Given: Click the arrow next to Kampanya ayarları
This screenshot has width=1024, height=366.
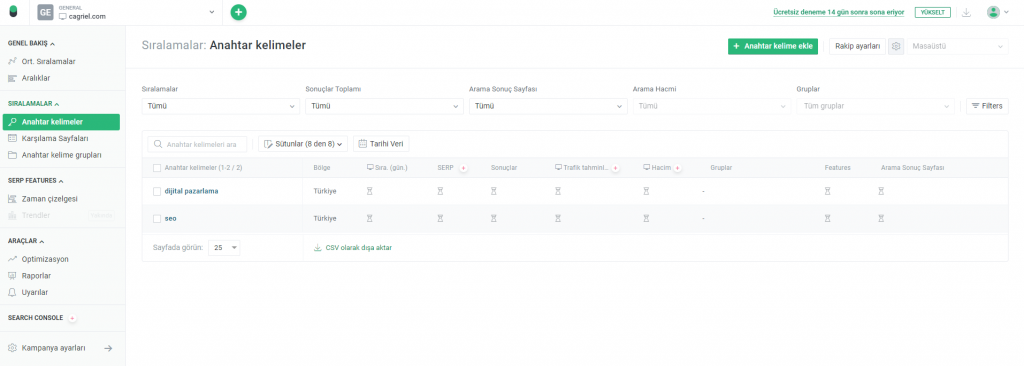Looking at the screenshot, I should point(108,348).
